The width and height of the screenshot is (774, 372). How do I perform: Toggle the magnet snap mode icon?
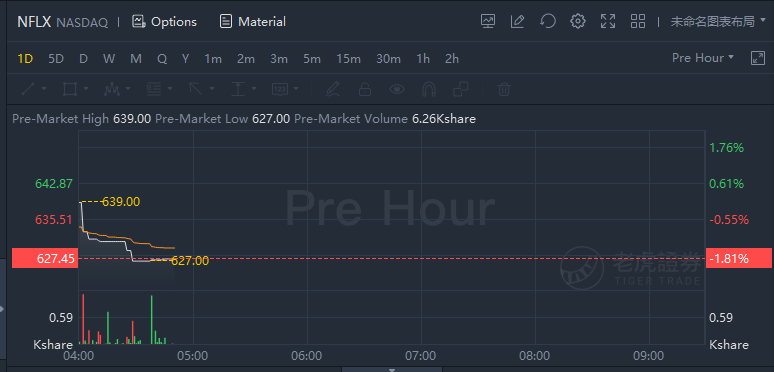429,89
